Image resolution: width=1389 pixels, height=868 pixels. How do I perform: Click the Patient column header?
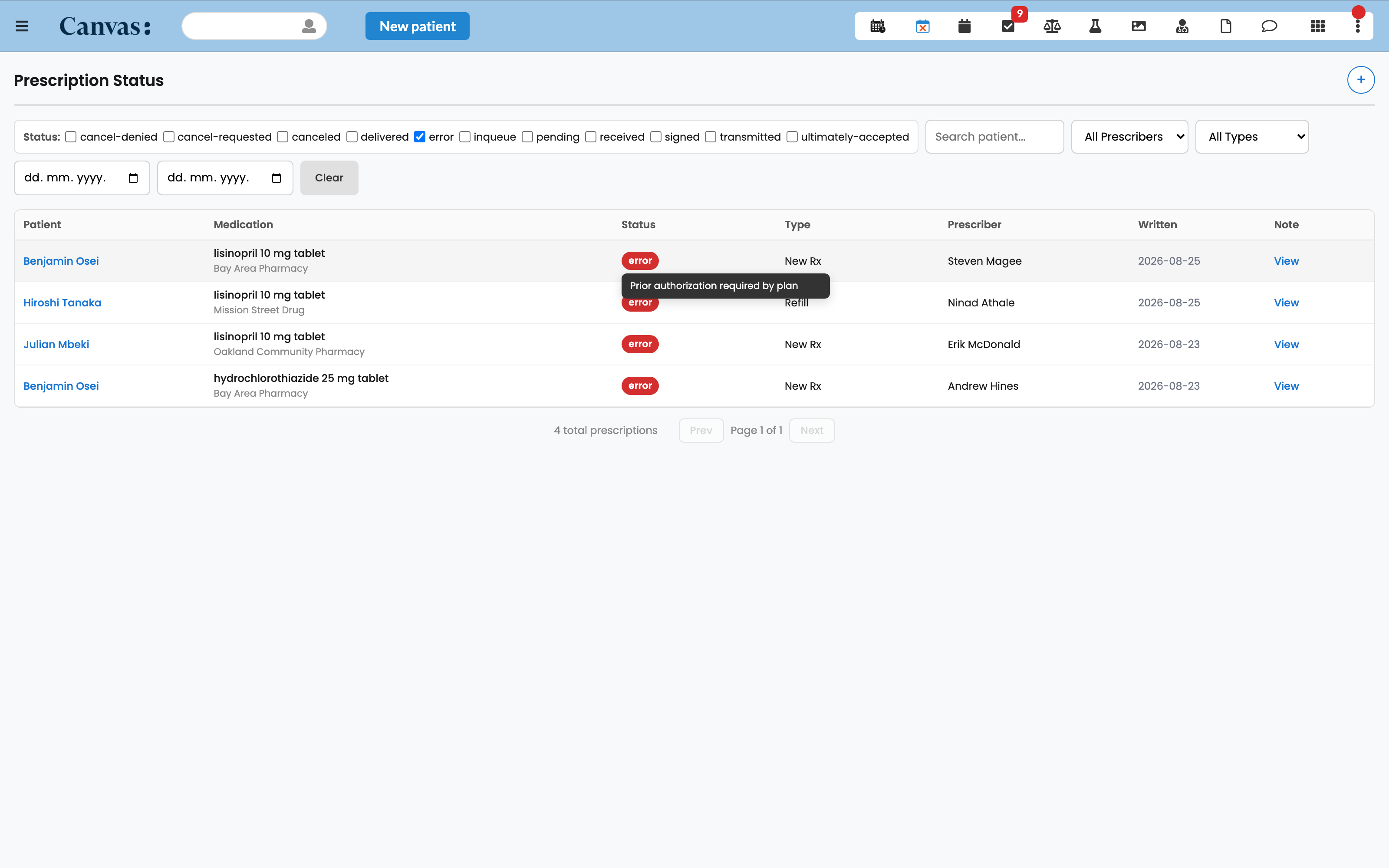42,225
